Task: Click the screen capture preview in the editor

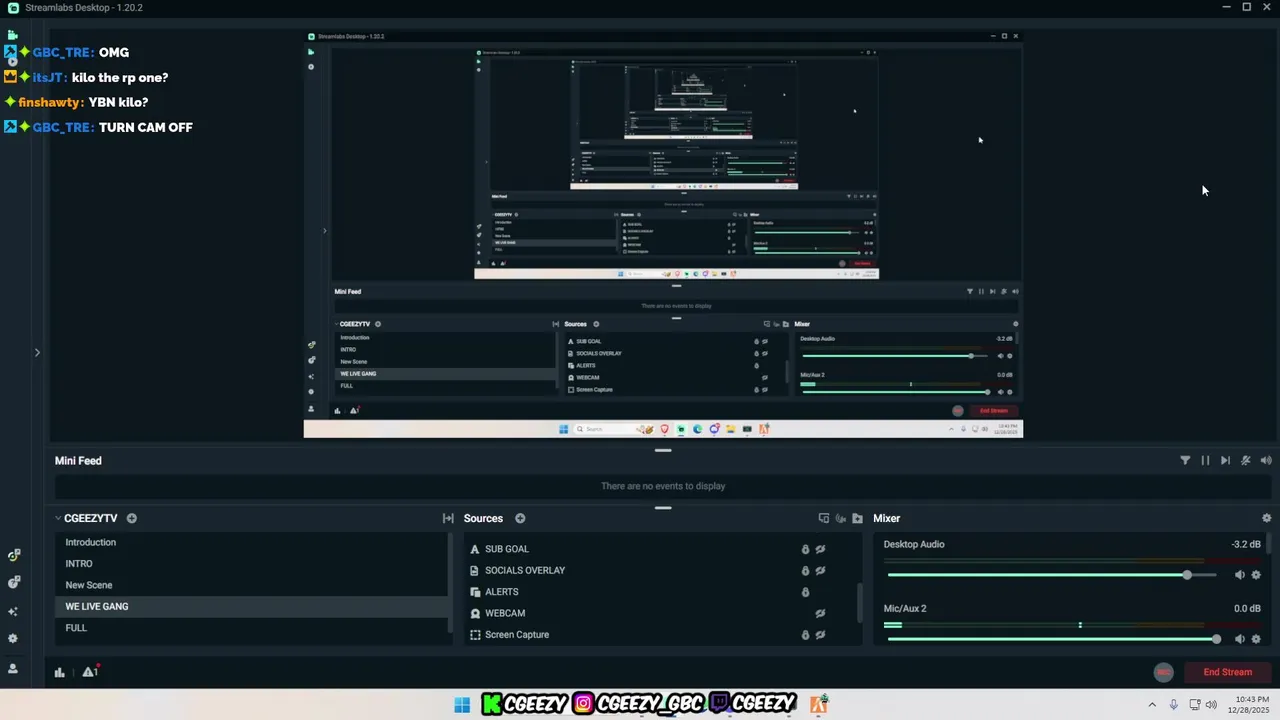Action: (x=663, y=234)
